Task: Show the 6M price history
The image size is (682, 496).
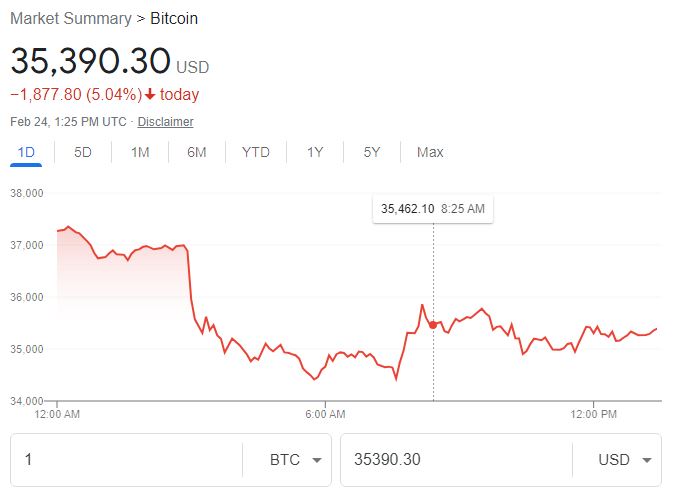Action: coord(197,152)
